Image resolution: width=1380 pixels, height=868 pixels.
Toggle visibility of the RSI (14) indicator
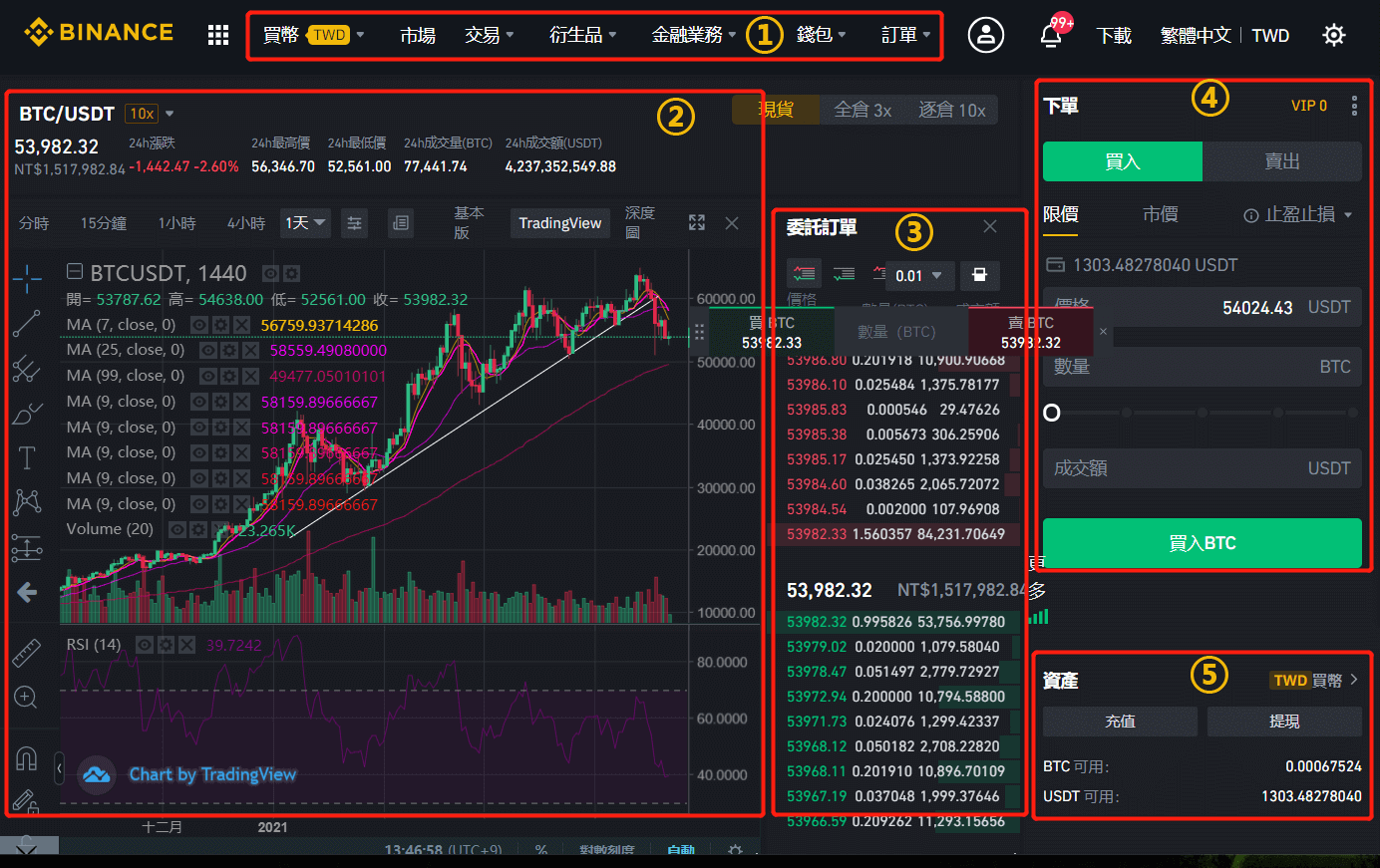coord(146,644)
